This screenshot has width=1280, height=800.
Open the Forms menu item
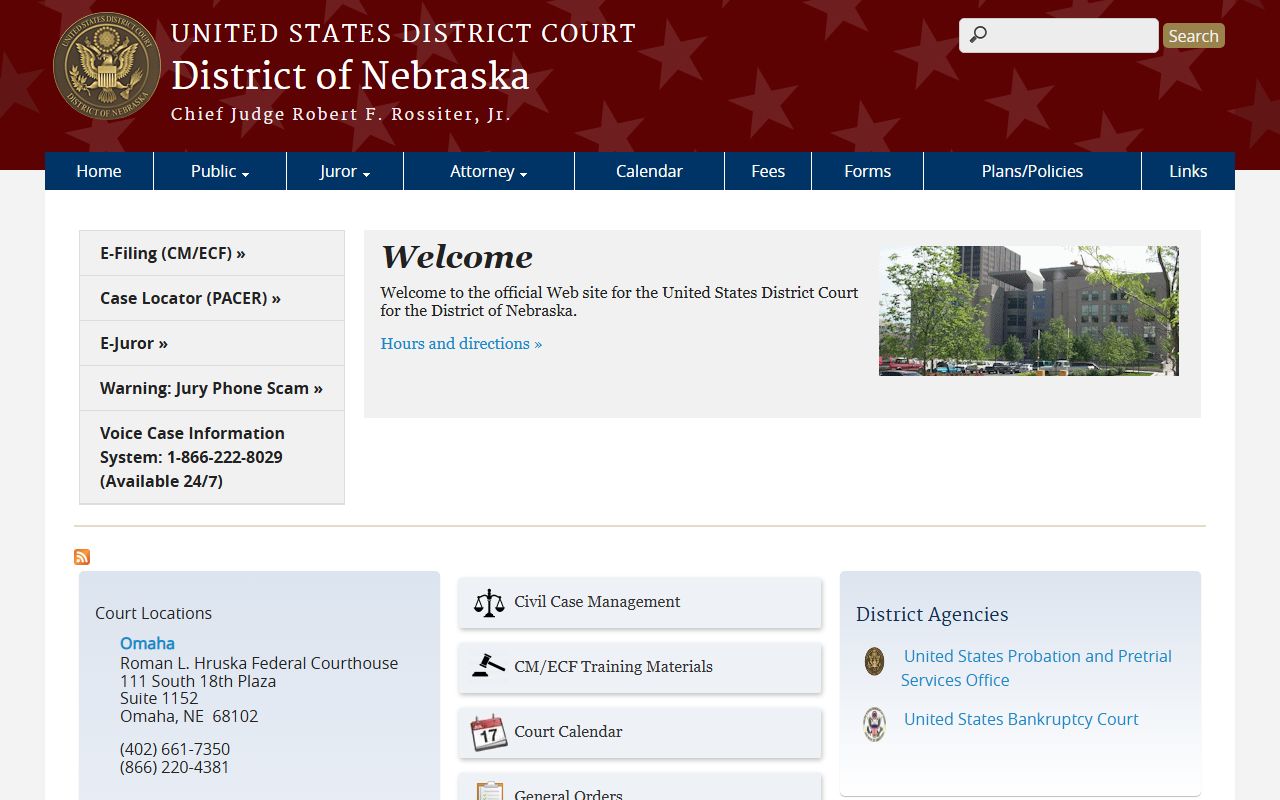(x=867, y=171)
